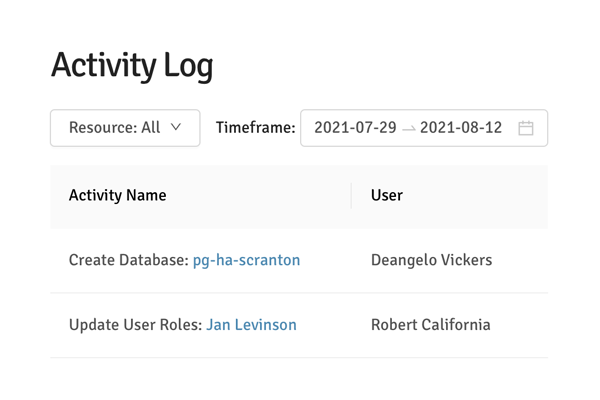This screenshot has width=600, height=400.
Task: Select the end date 2021-08-12 field
Action: [461, 128]
